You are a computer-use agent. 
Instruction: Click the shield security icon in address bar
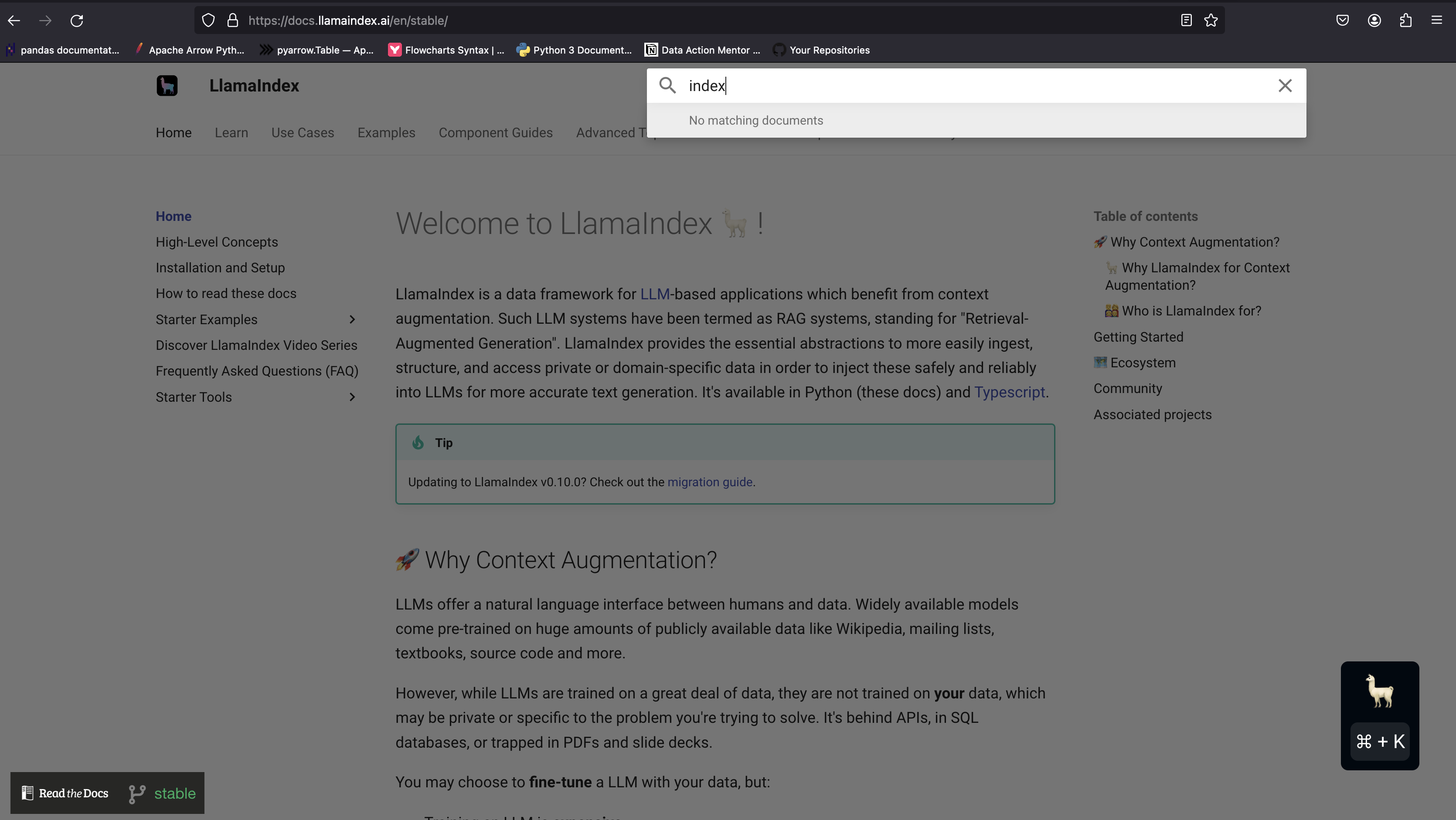208,20
